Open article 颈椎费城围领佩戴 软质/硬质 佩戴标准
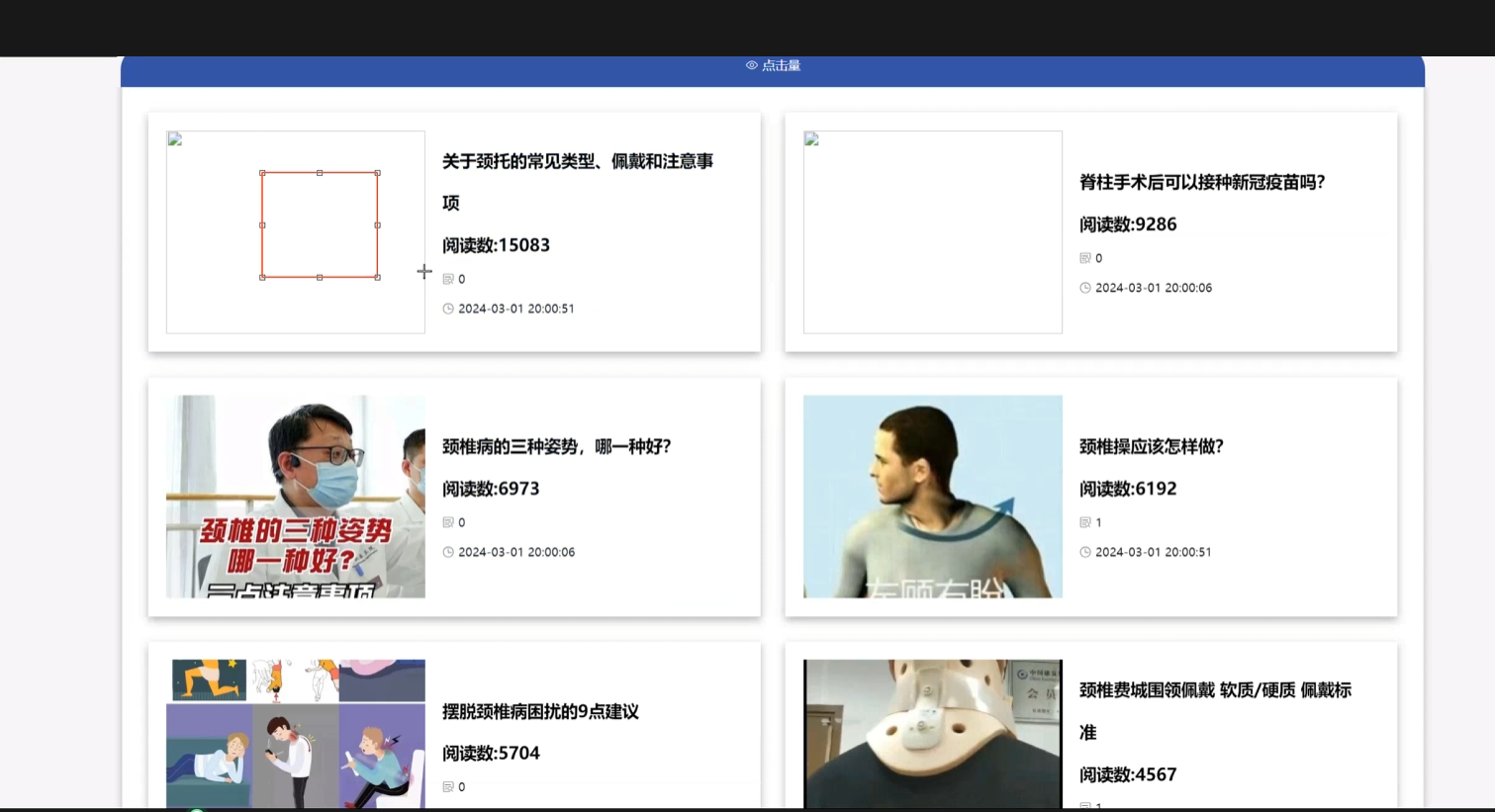 click(x=1215, y=711)
